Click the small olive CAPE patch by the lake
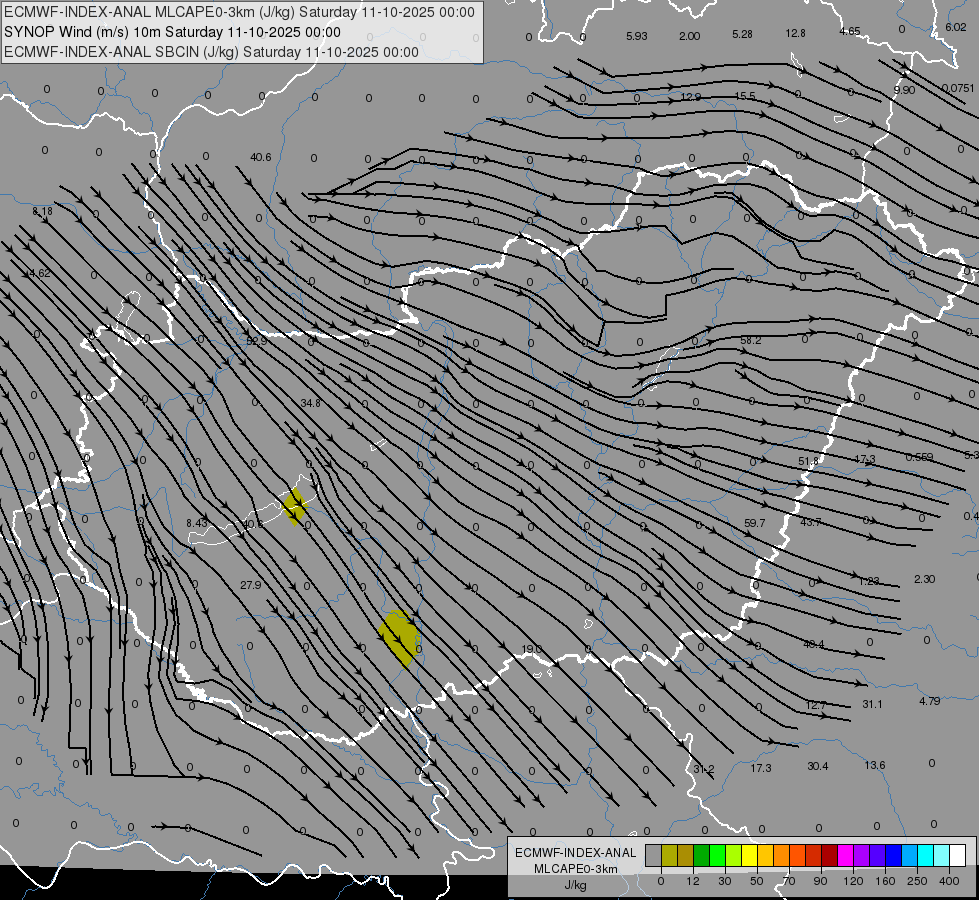Image resolution: width=979 pixels, height=900 pixels. 294,506
